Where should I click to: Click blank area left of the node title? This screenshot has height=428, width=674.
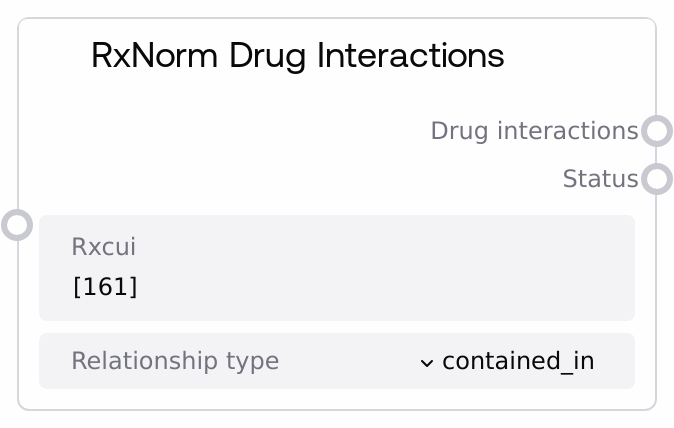[x=55, y=56]
